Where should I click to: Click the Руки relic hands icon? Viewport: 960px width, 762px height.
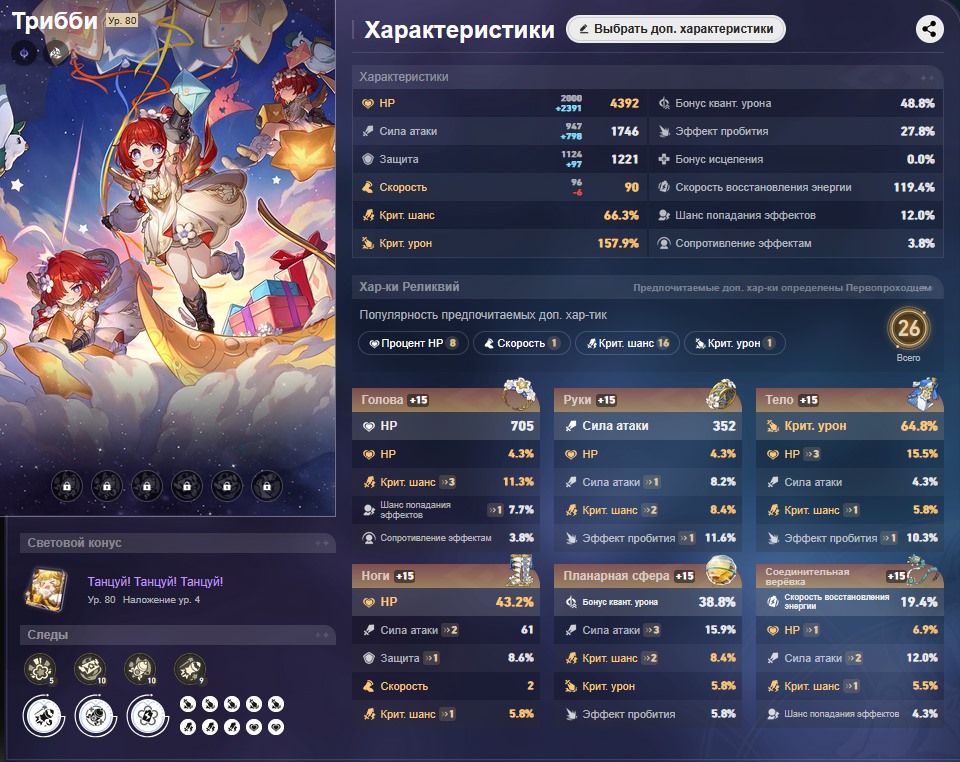click(721, 394)
